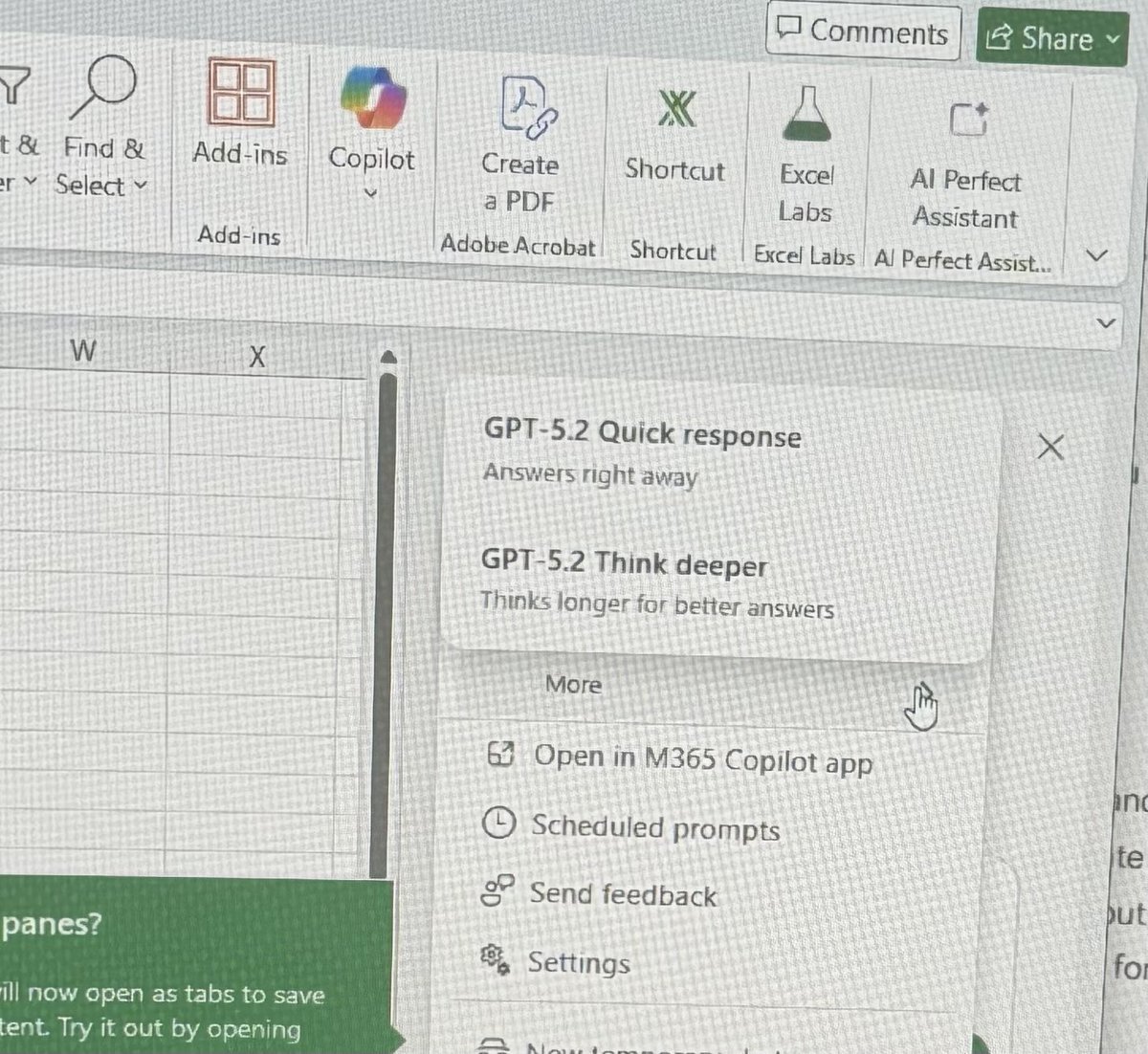Click the Create a PDF icon
The image size is (1148, 1054).
tap(528, 108)
